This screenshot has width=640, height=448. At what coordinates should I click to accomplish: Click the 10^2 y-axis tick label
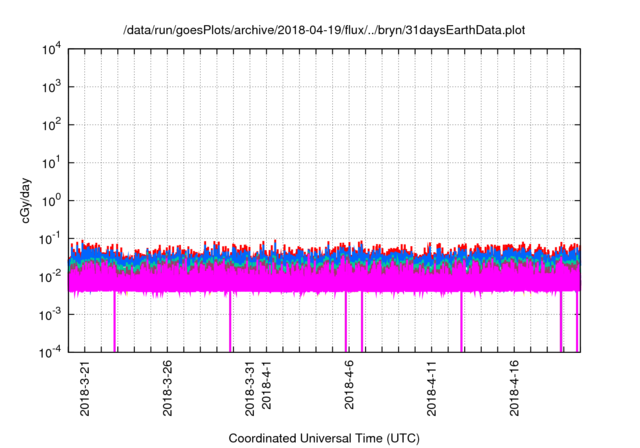pos(51,125)
